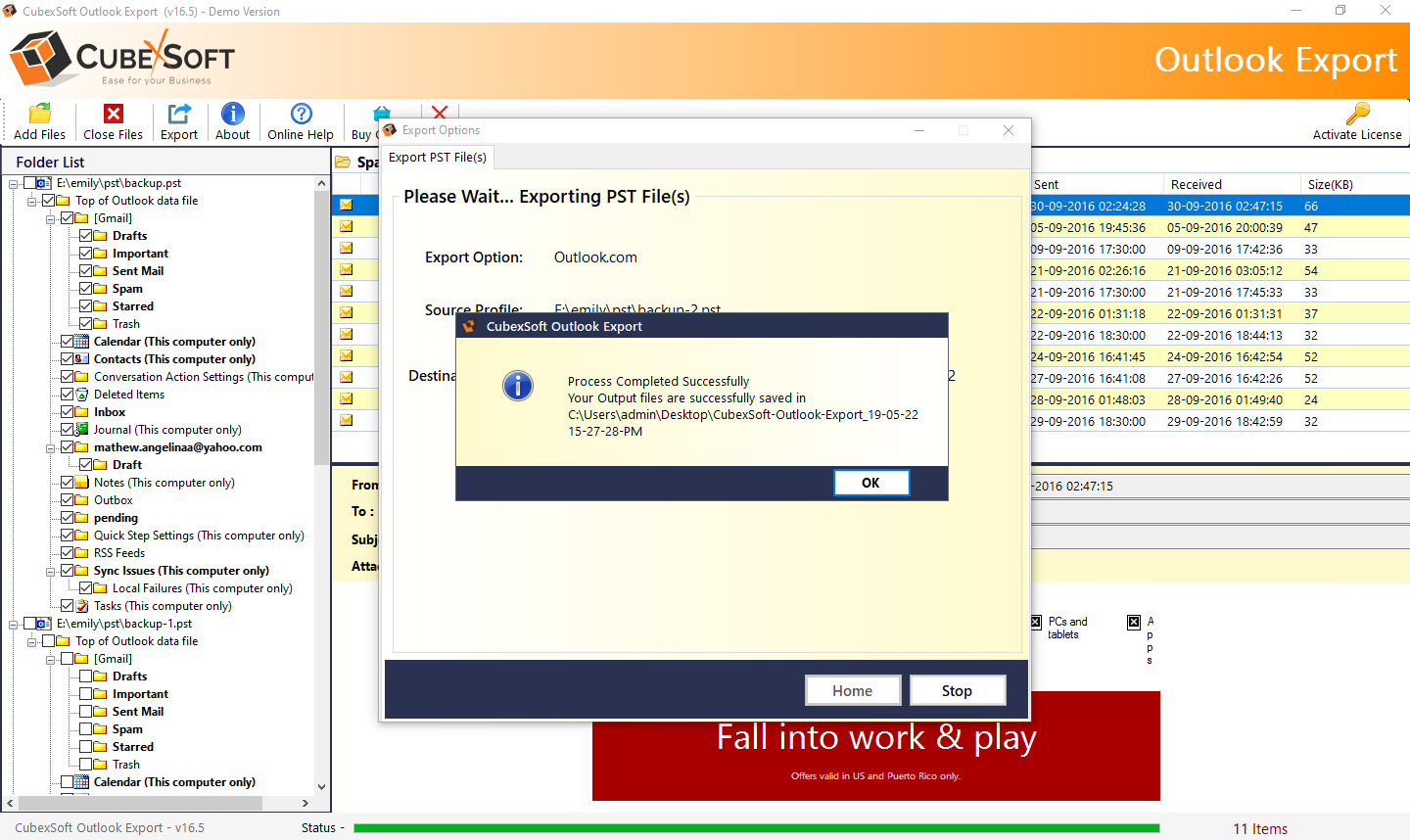Select the 'Draft' folder under mathew.angelinaa@yahoo.com
Image resolution: width=1410 pixels, height=840 pixels.
(x=127, y=465)
